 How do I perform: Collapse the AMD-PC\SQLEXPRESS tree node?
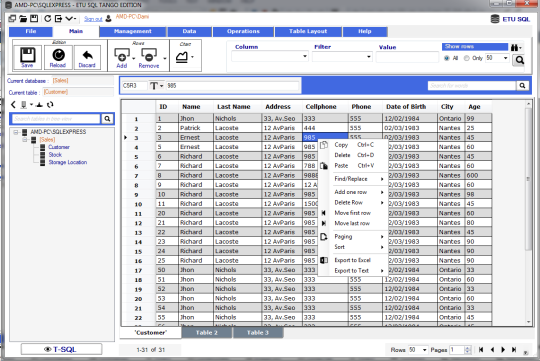point(15,132)
